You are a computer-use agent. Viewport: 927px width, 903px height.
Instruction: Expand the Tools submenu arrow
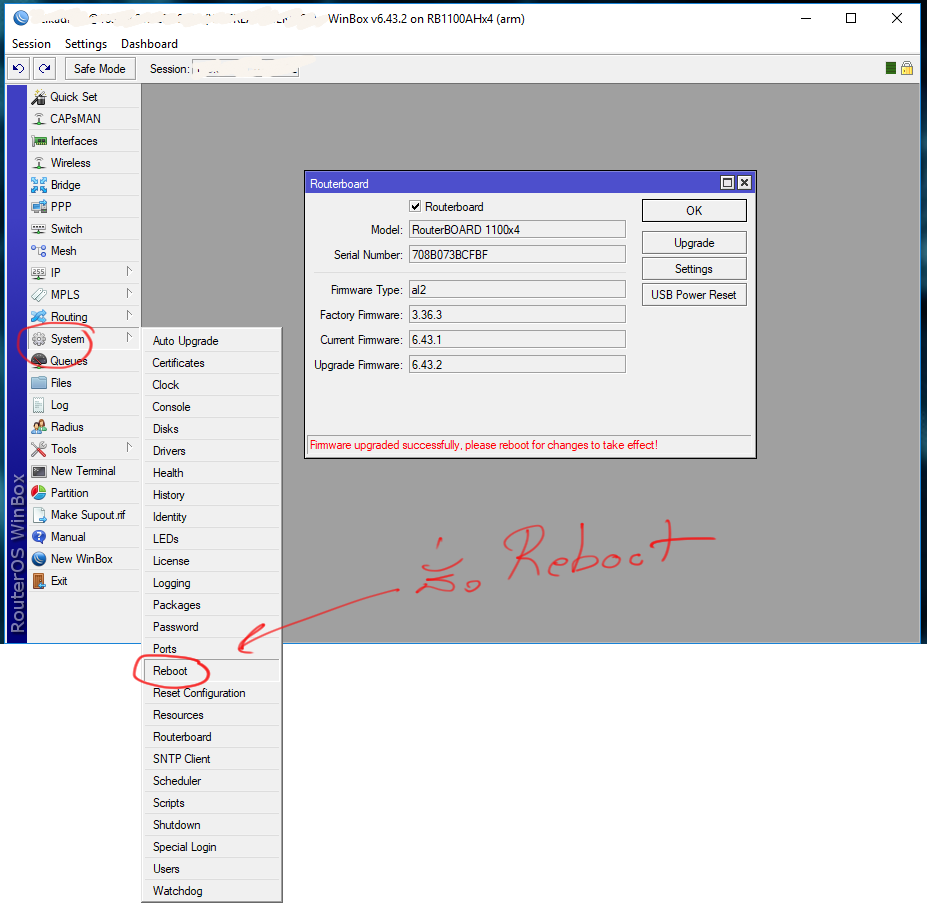[129, 447]
